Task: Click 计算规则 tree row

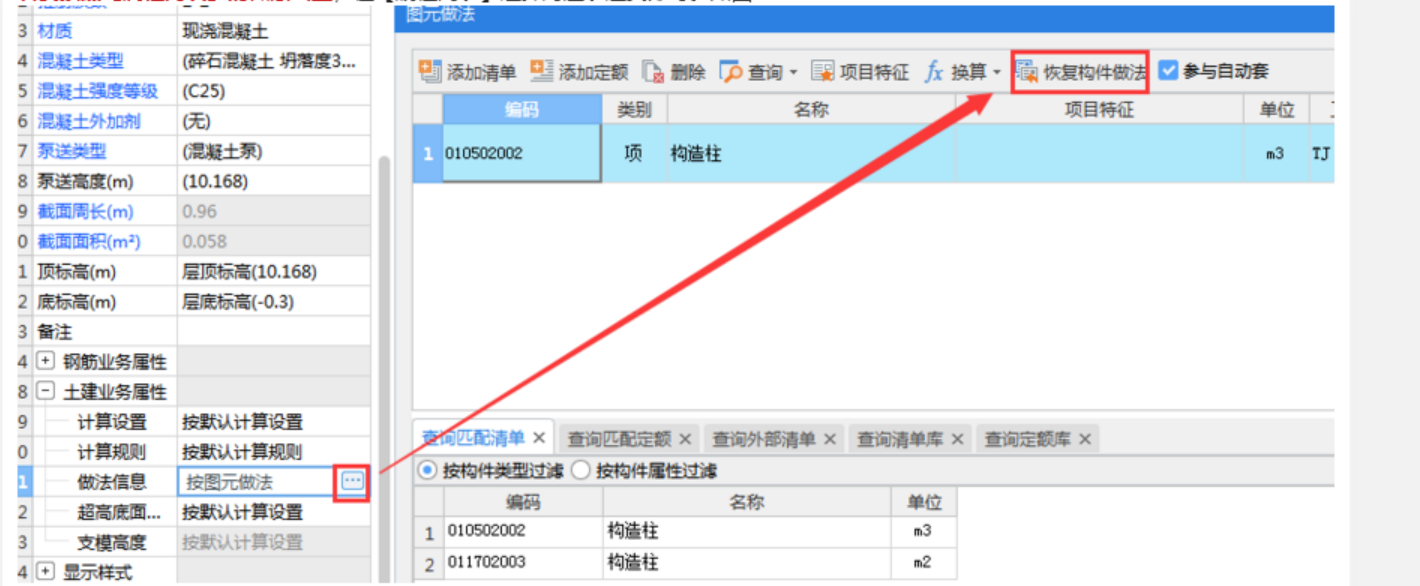Action: pos(112,452)
